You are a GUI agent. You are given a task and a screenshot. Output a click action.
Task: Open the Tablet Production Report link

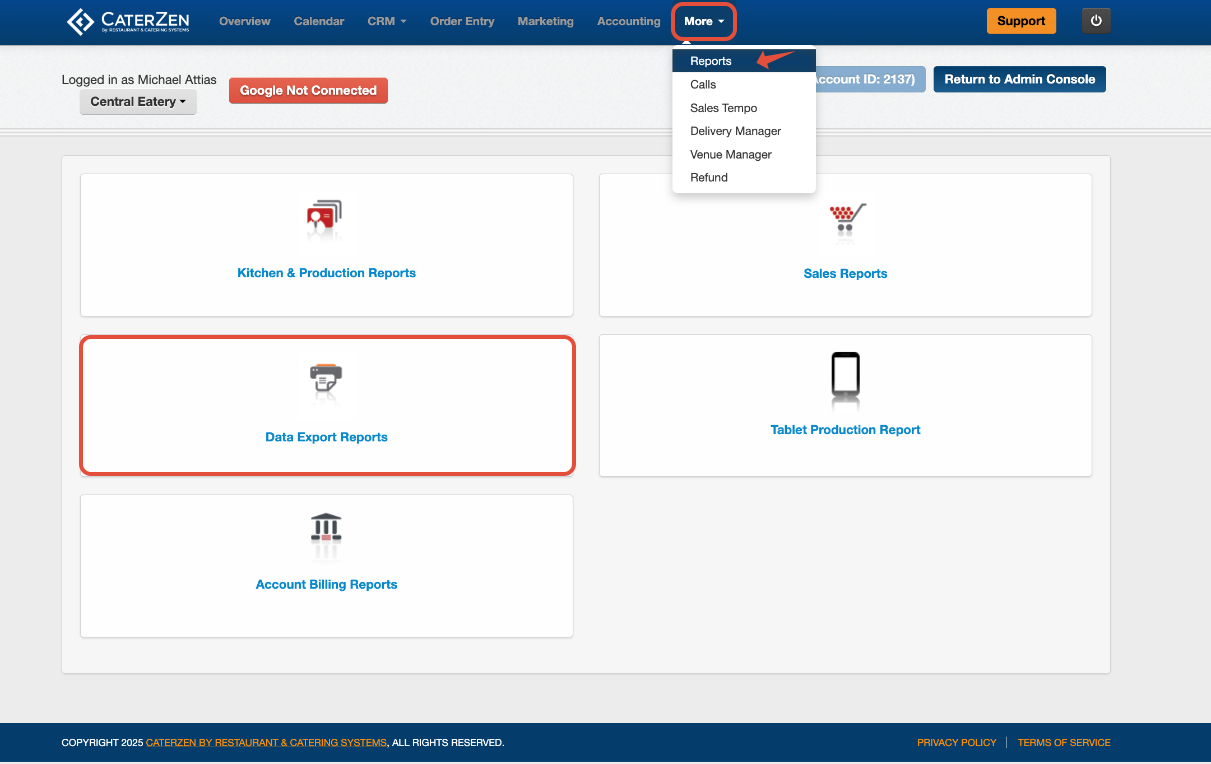click(x=846, y=430)
